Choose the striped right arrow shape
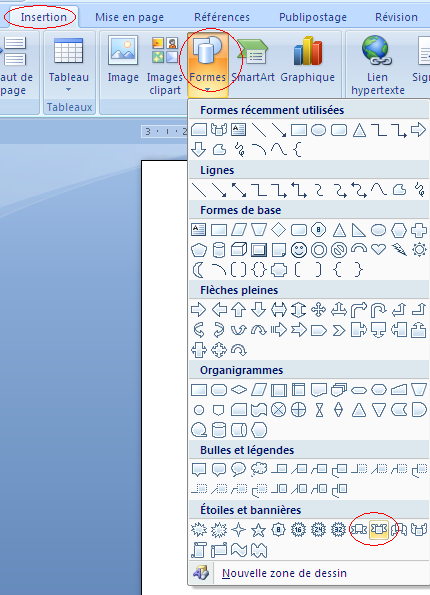 (279, 331)
